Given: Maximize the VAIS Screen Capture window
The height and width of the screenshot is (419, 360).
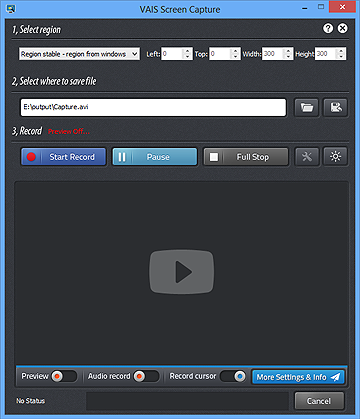Looking at the screenshot, I should pyautogui.click(x=321, y=7).
